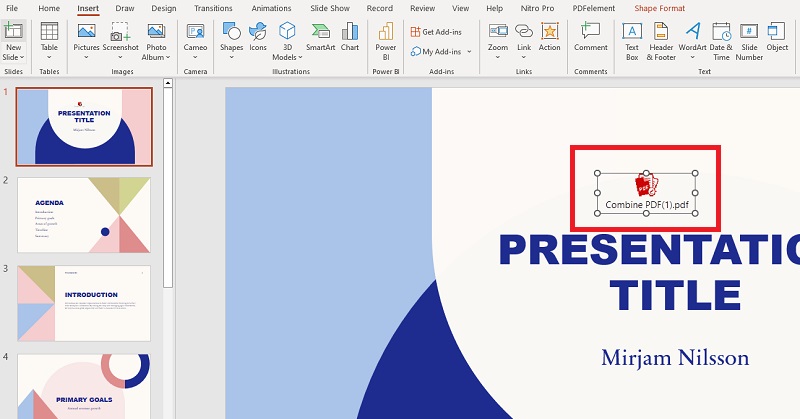Screen dimensions: 800x419
Task: Open Header & Footer
Action: tap(661, 42)
